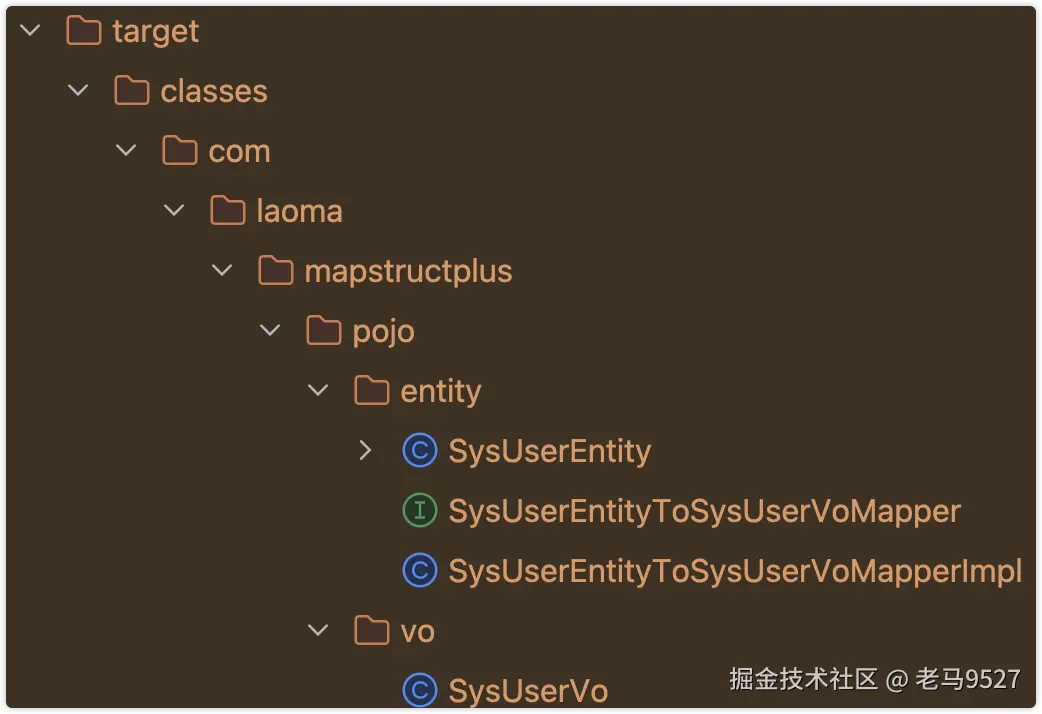
Task: Click the class icon beside SysUserEntityToSysUserVoMapperImpl
Action: click(419, 570)
